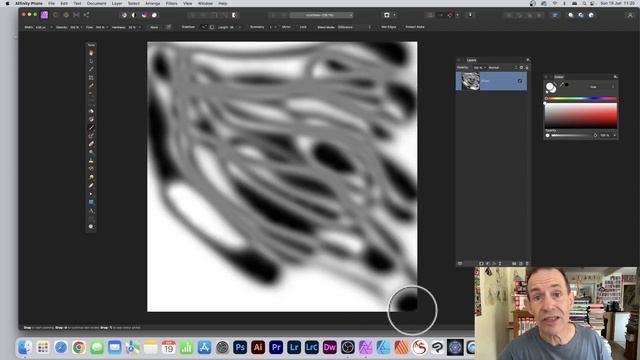
Task: Open the Filters menu
Action: [x=171, y=3]
